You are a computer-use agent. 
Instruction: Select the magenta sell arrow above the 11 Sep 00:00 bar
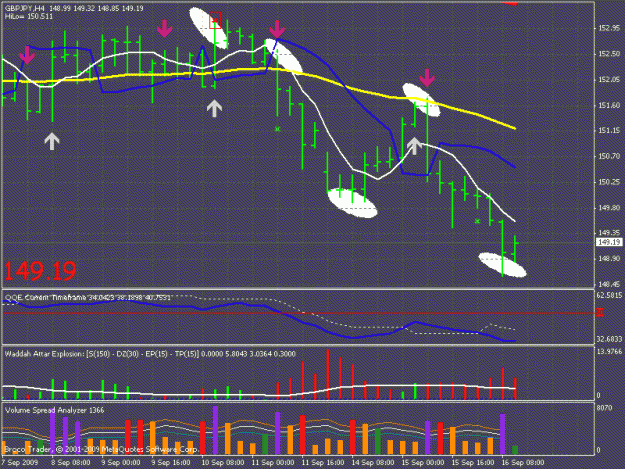click(x=277, y=29)
